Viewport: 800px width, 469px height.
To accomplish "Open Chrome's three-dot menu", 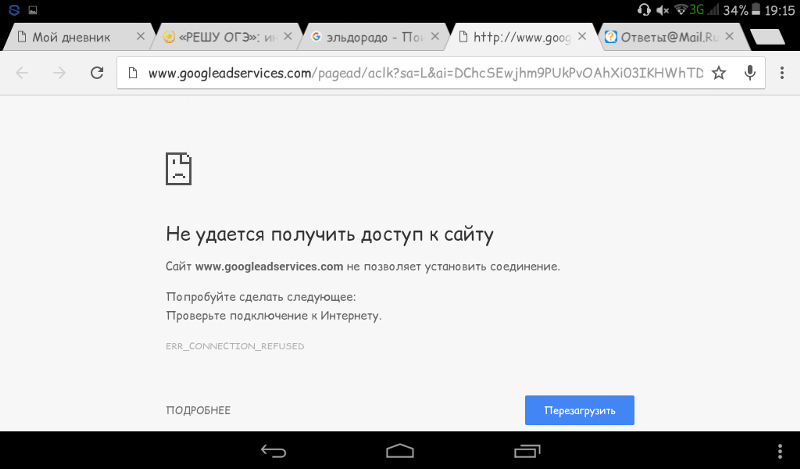I will [780, 73].
